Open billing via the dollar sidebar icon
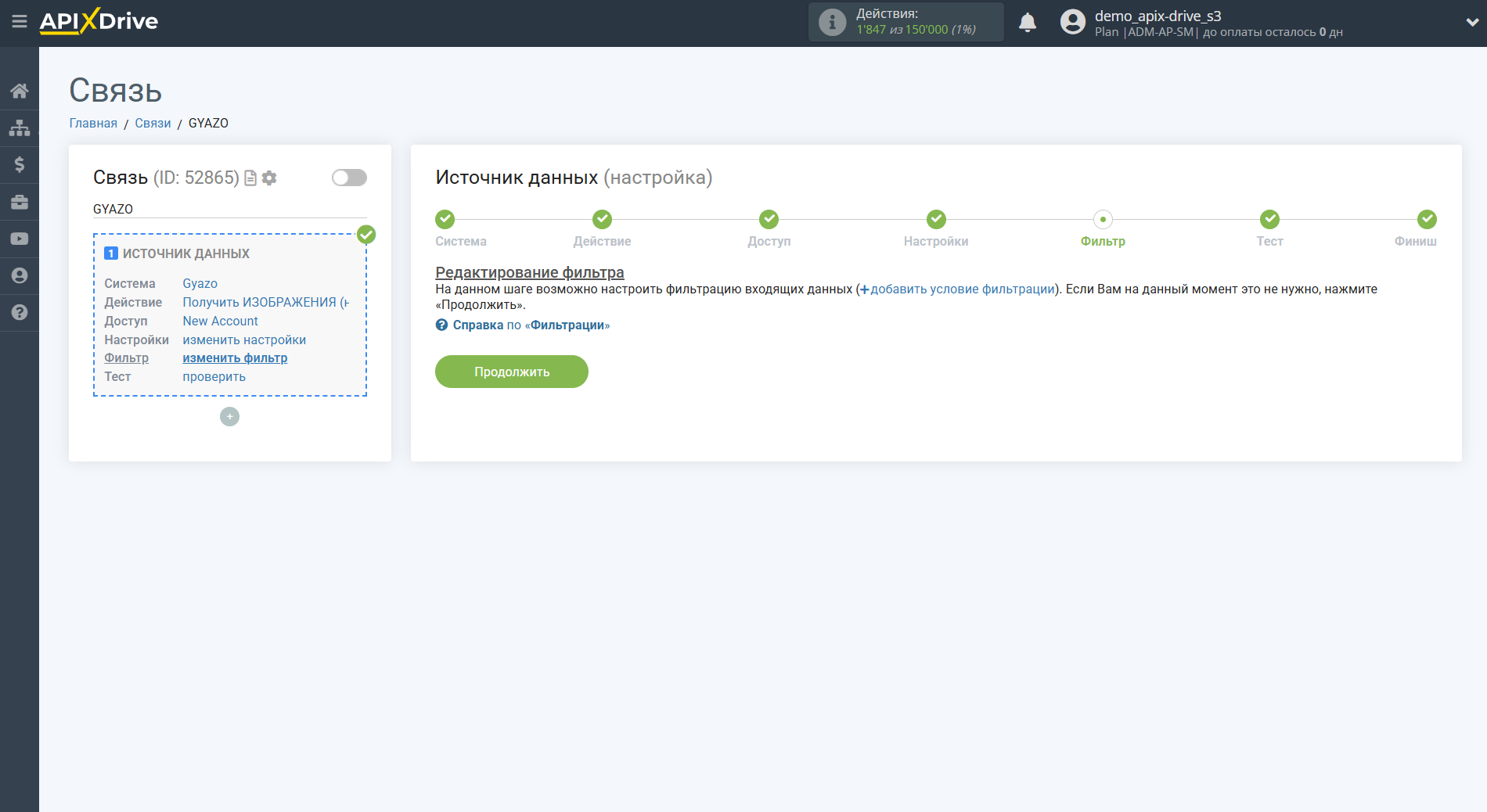This screenshot has width=1487, height=812. [20, 164]
